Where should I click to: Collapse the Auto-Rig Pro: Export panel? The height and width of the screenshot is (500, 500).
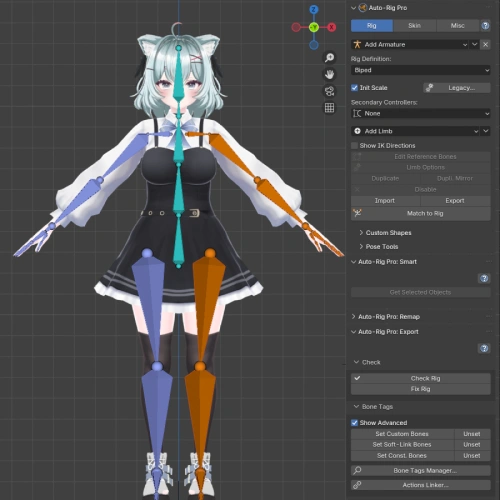pyautogui.click(x=385, y=332)
